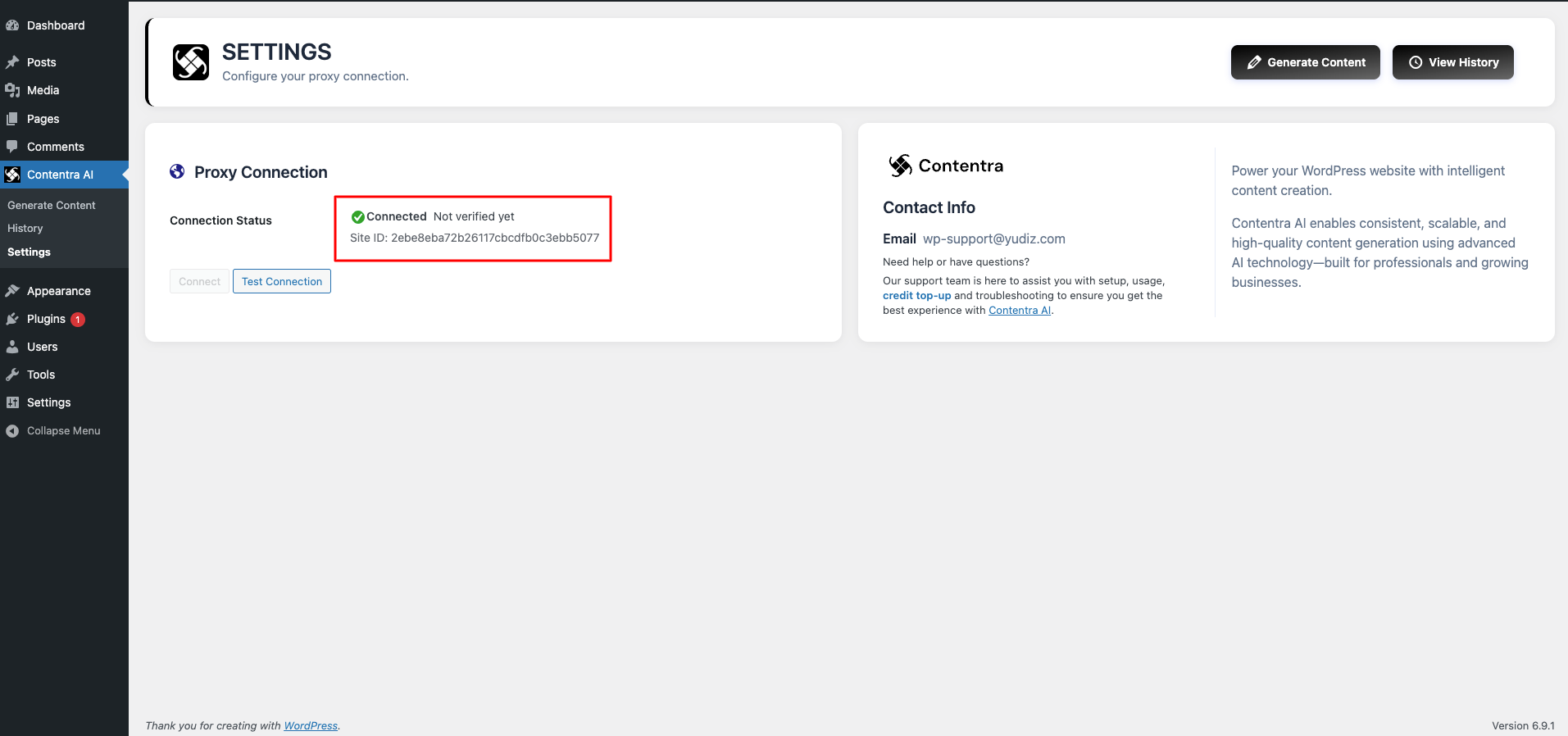Click the Test Connection button

coord(282,281)
